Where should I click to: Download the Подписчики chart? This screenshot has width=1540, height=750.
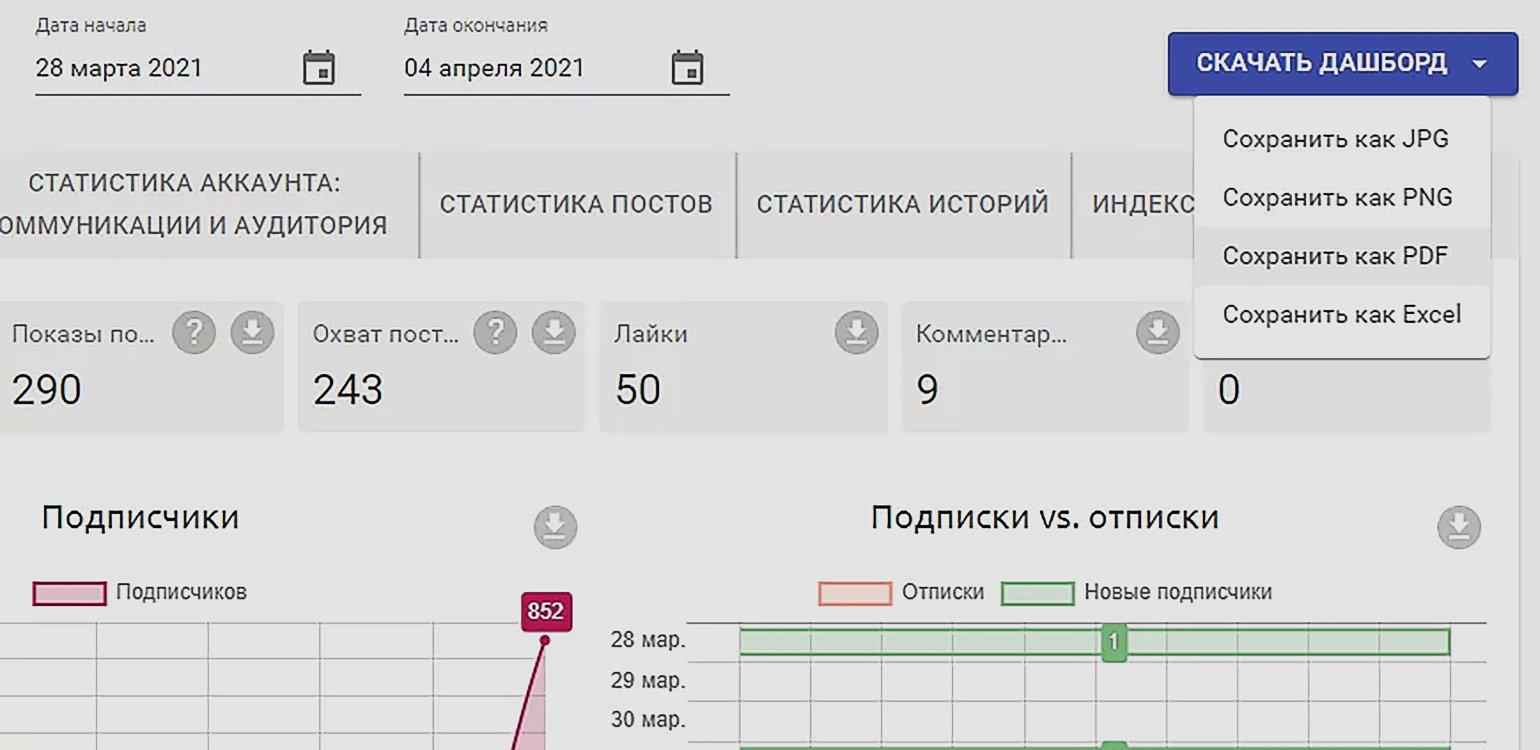[x=555, y=527]
